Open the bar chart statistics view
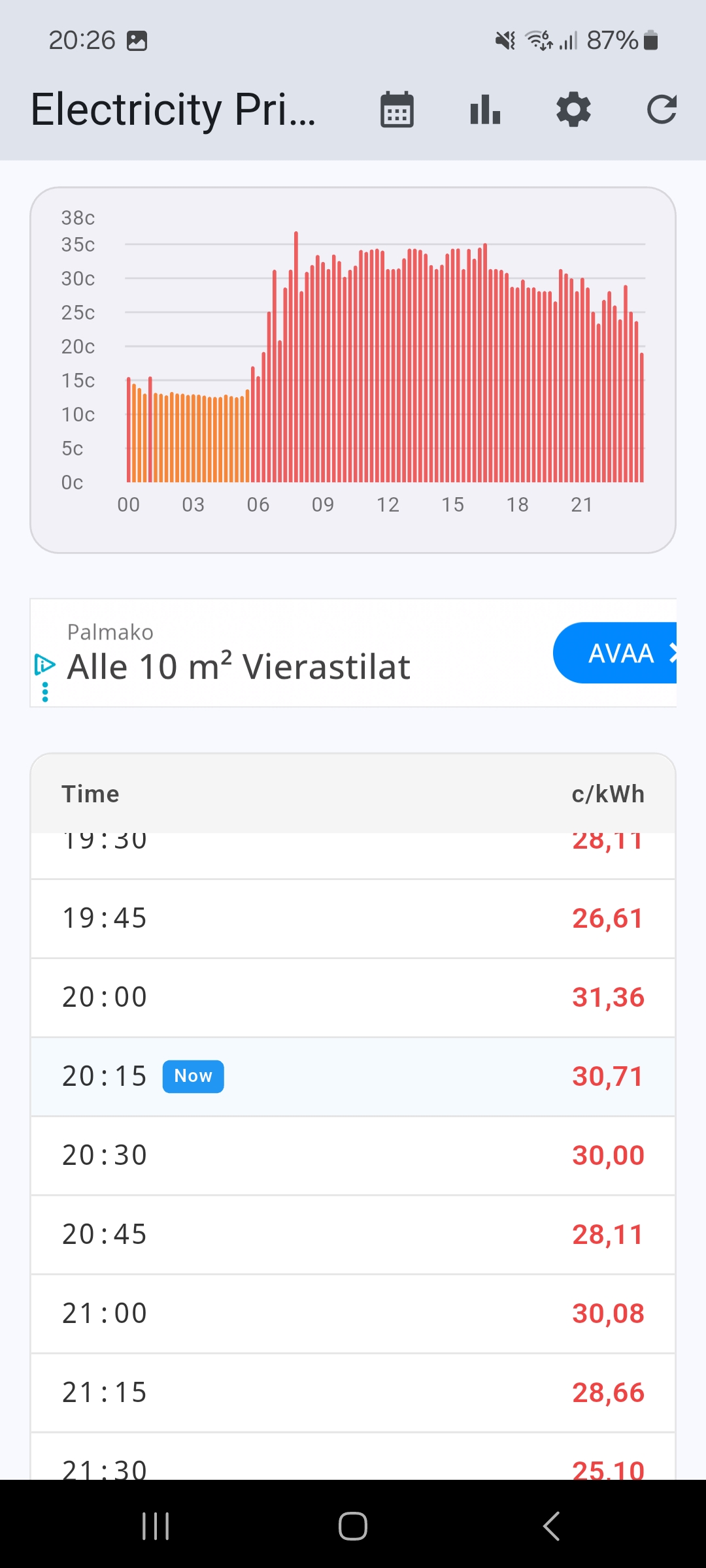This screenshot has height=1568, width=706. click(485, 109)
